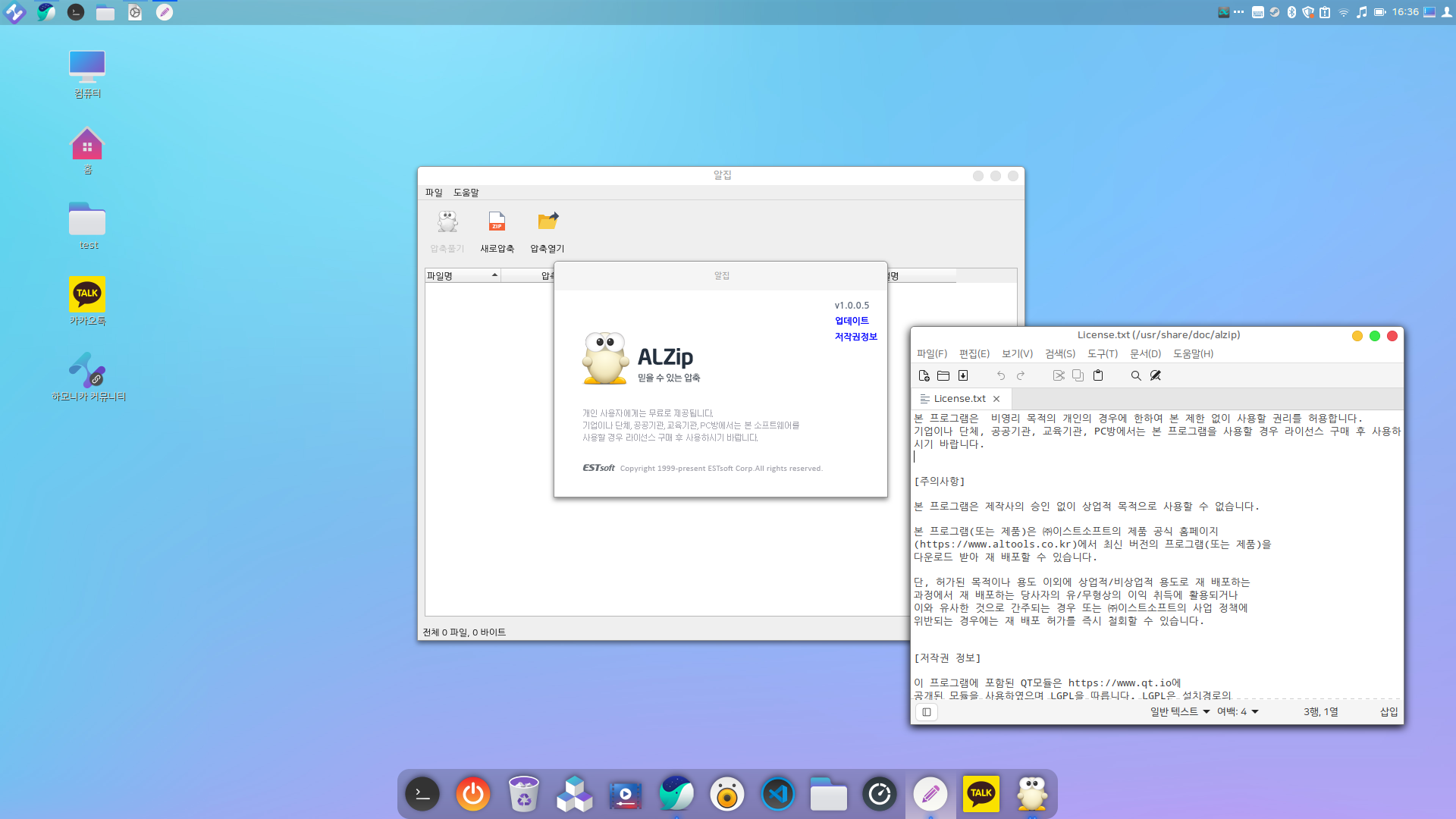Click the ALZip egg icon in the dock
1456x819 pixels.
pos(1032,794)
